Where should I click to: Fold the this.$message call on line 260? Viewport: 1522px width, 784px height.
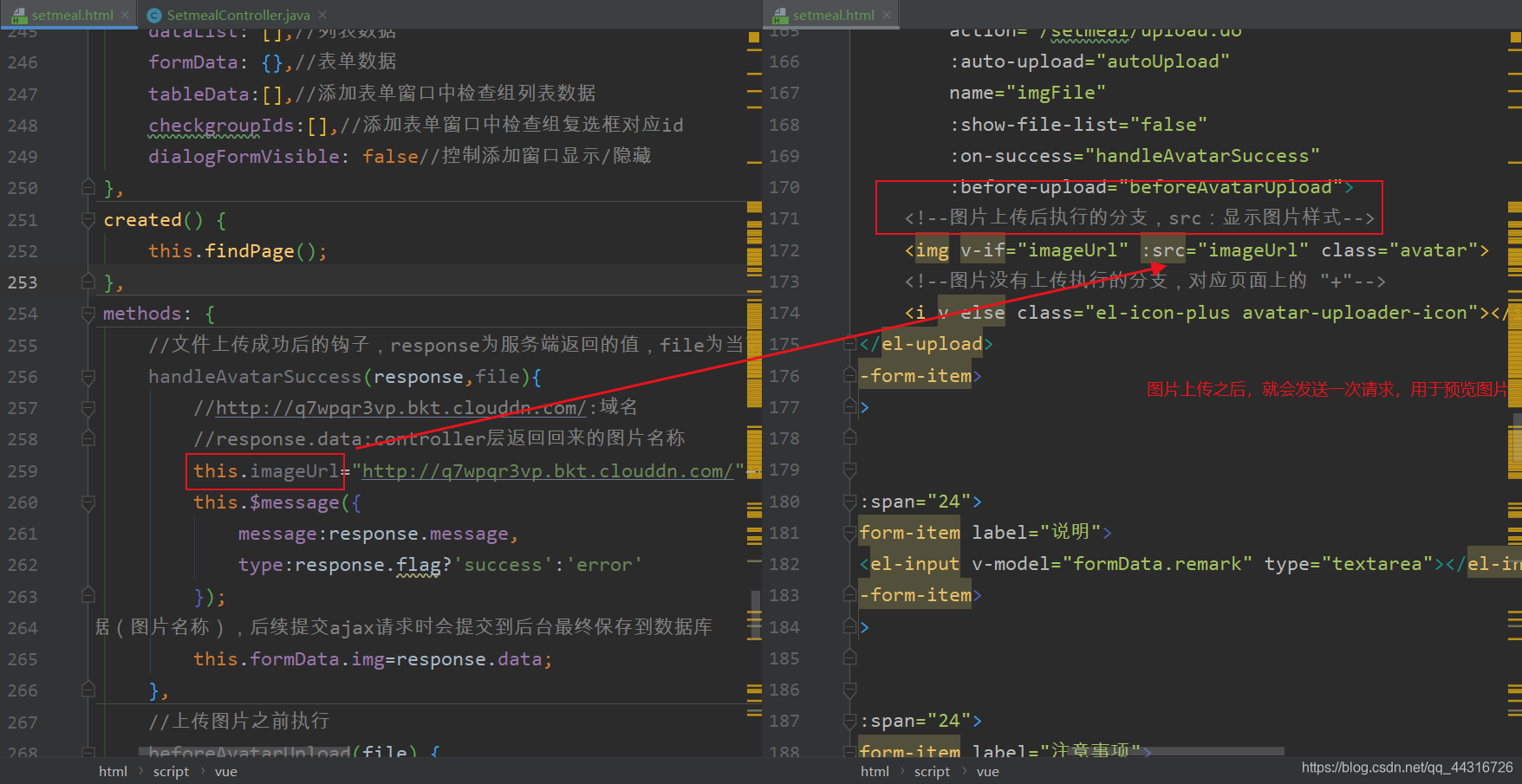point(88,502)
